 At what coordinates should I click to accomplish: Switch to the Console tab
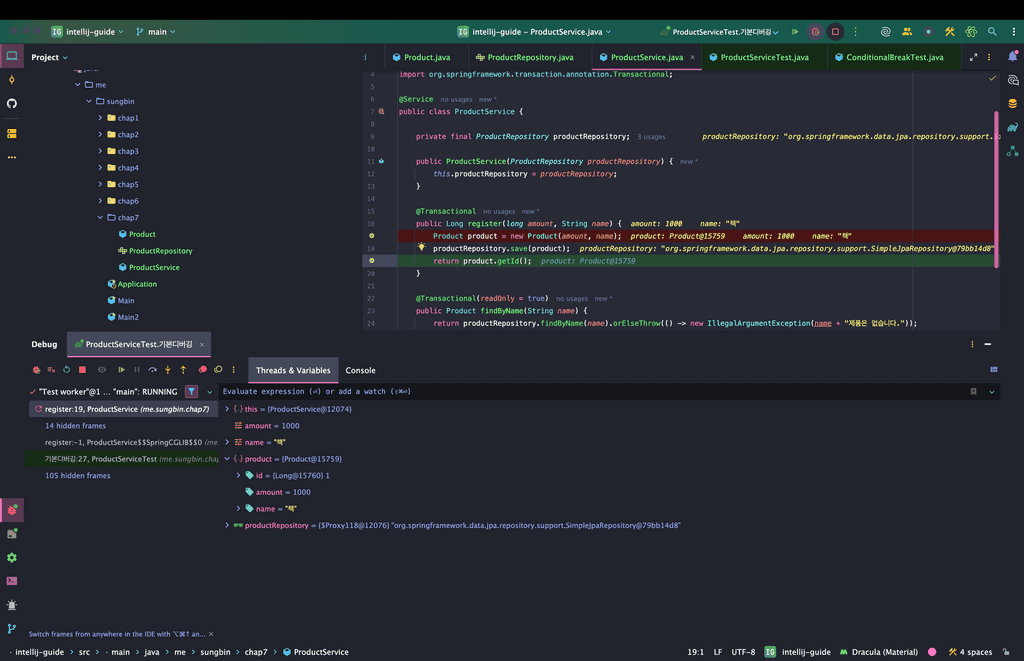[360, 370]
